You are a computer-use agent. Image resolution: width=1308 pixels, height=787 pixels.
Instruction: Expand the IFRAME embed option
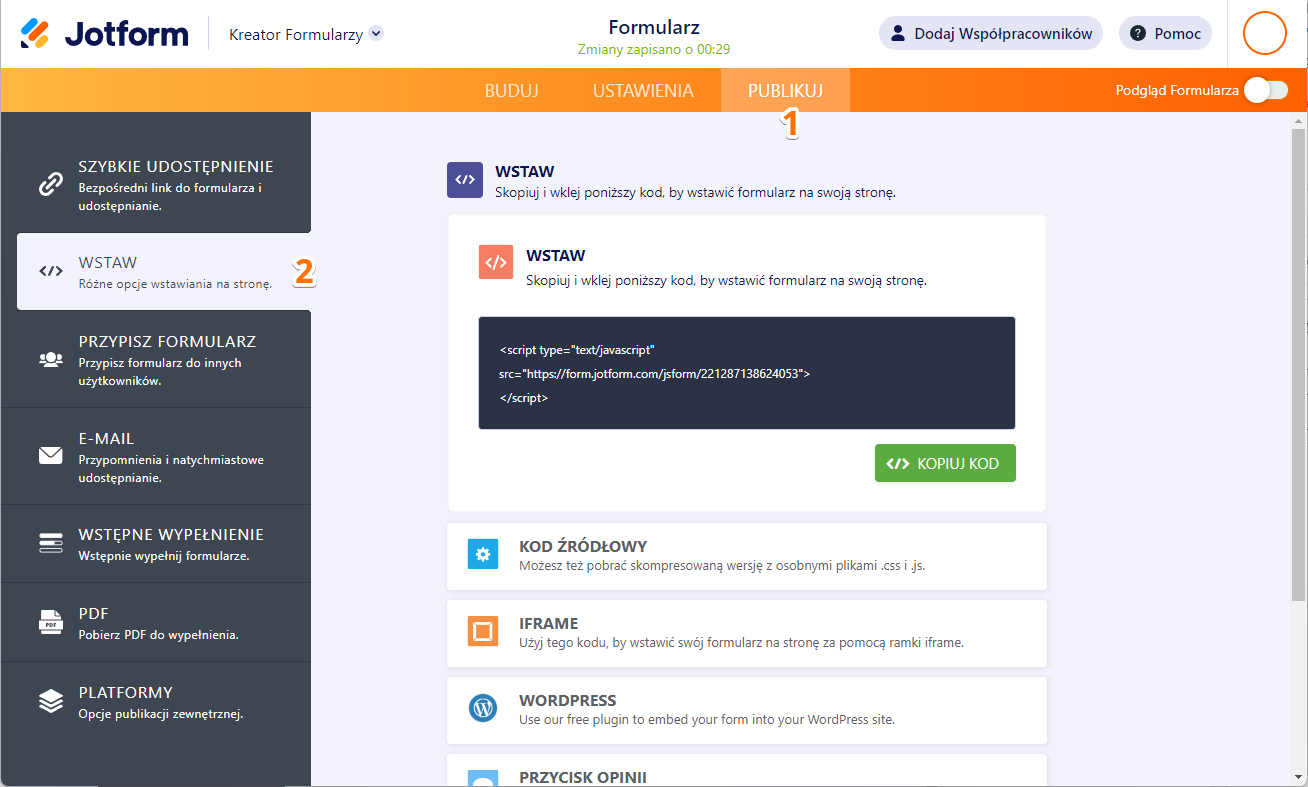[747, 633]
